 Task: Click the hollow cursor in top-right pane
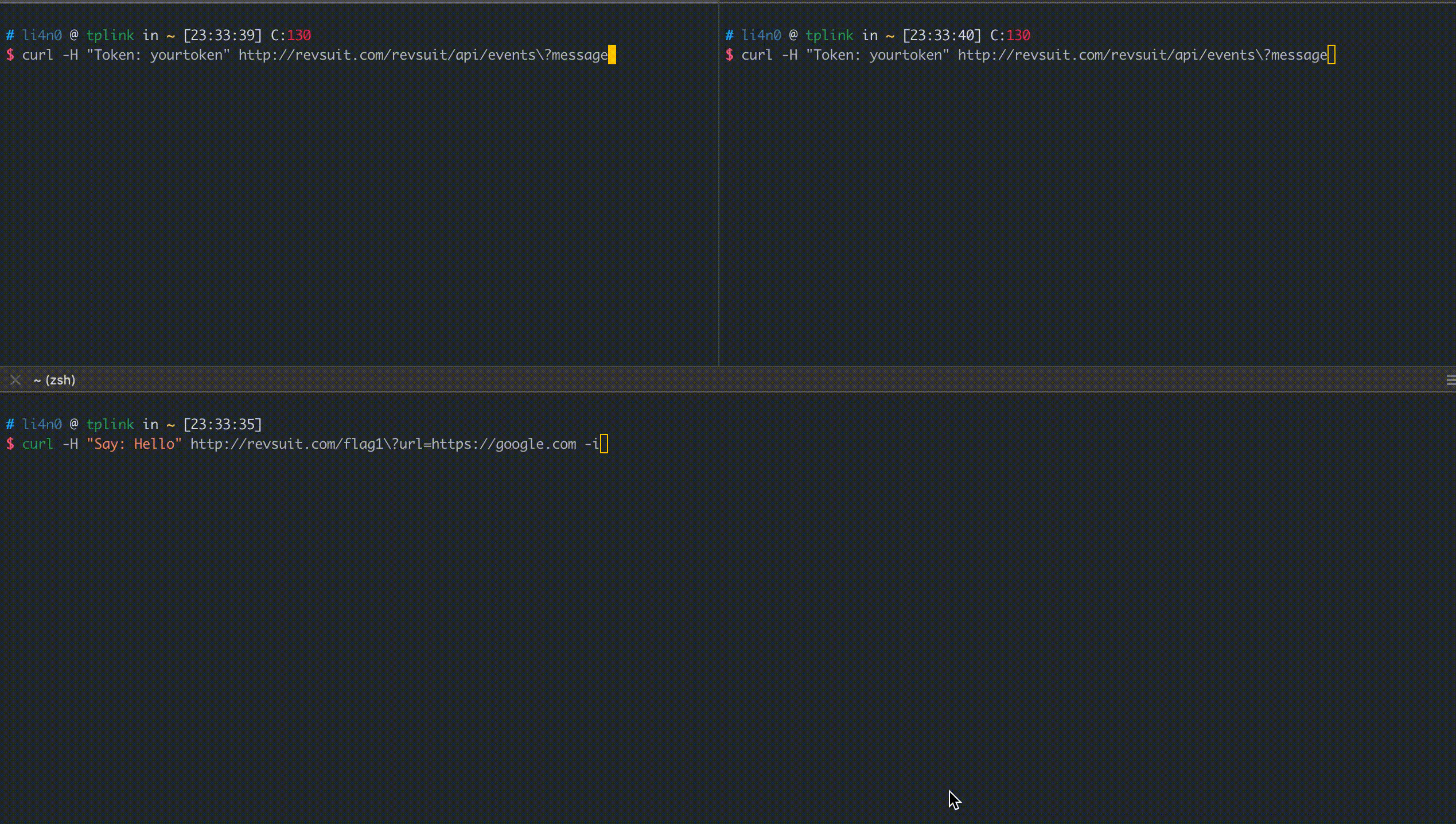click(x=1332, y=55)
